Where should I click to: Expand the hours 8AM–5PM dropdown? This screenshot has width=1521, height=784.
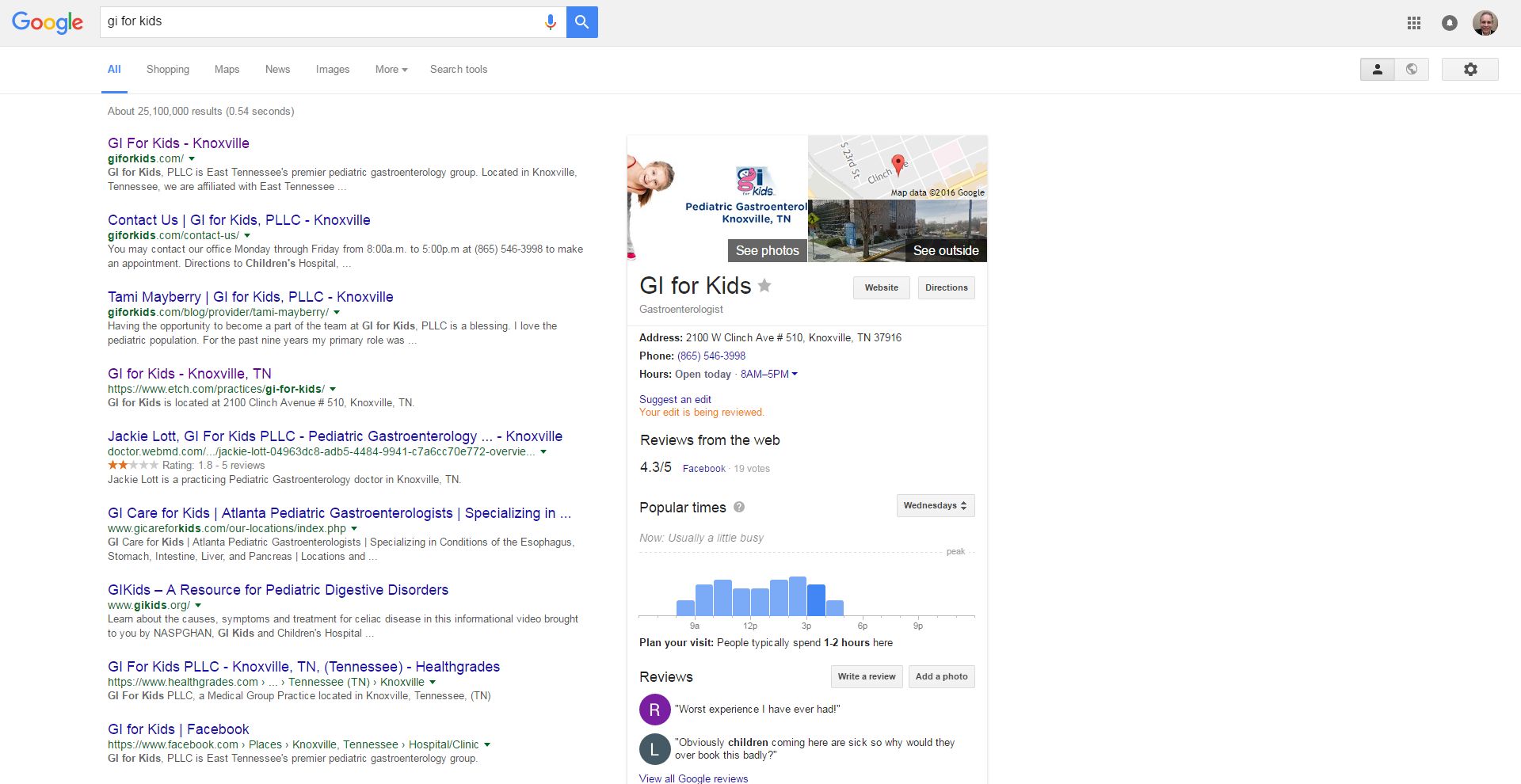[x=769, y=375]
